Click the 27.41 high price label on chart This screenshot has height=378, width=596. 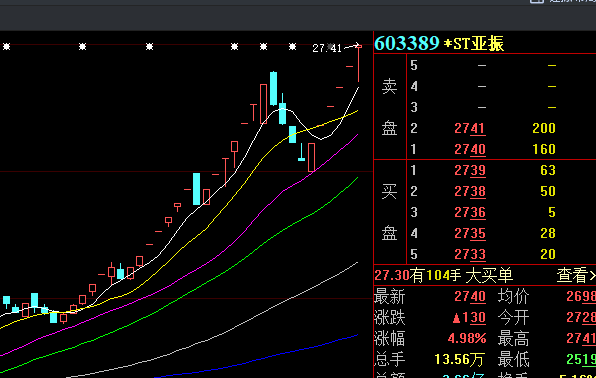(x=327, y=48)
